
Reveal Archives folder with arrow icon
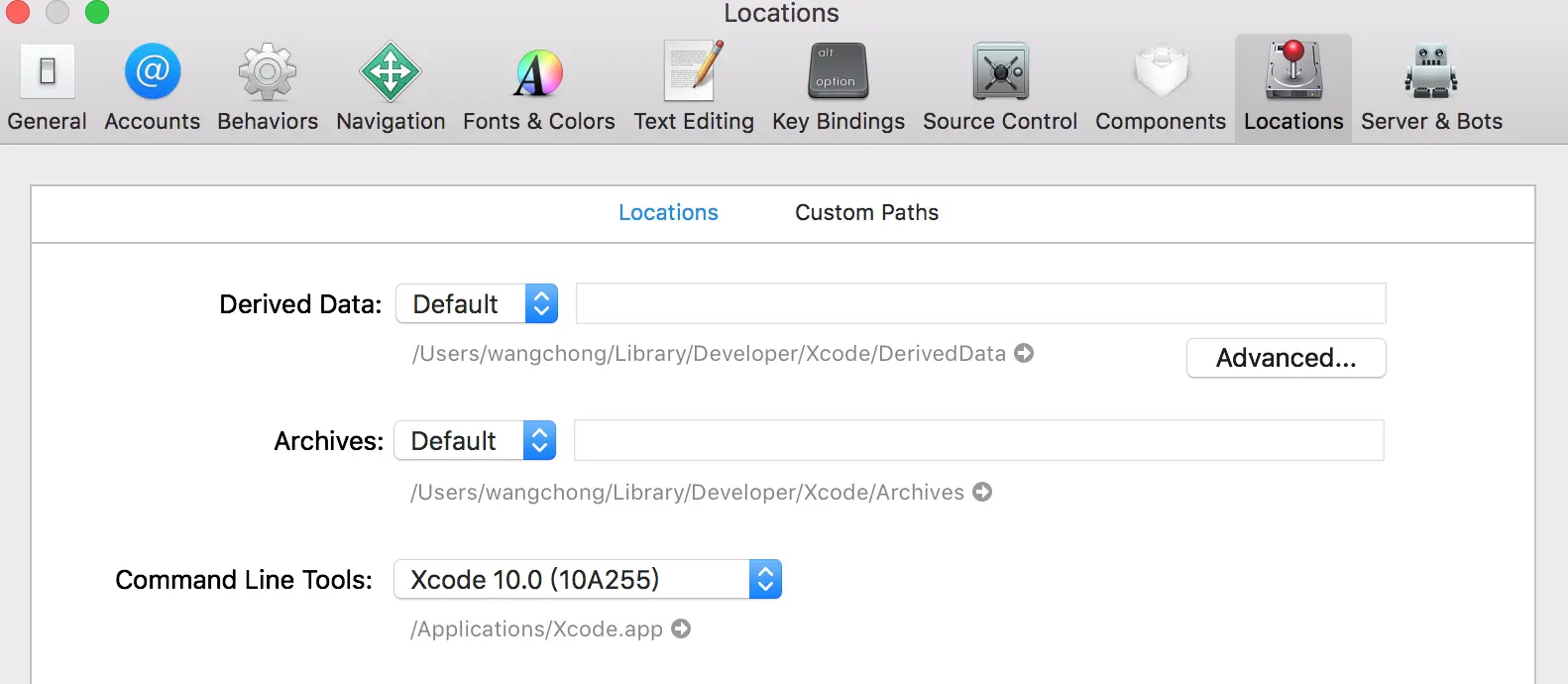pos(982,492)
